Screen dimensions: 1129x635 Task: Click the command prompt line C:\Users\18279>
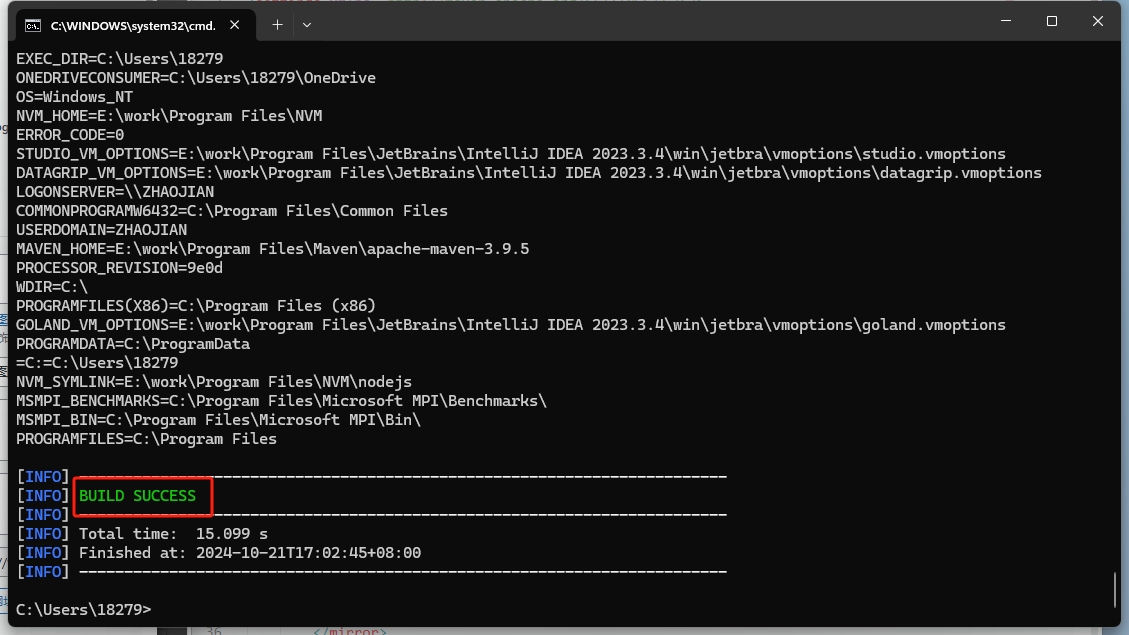(84, 609)
